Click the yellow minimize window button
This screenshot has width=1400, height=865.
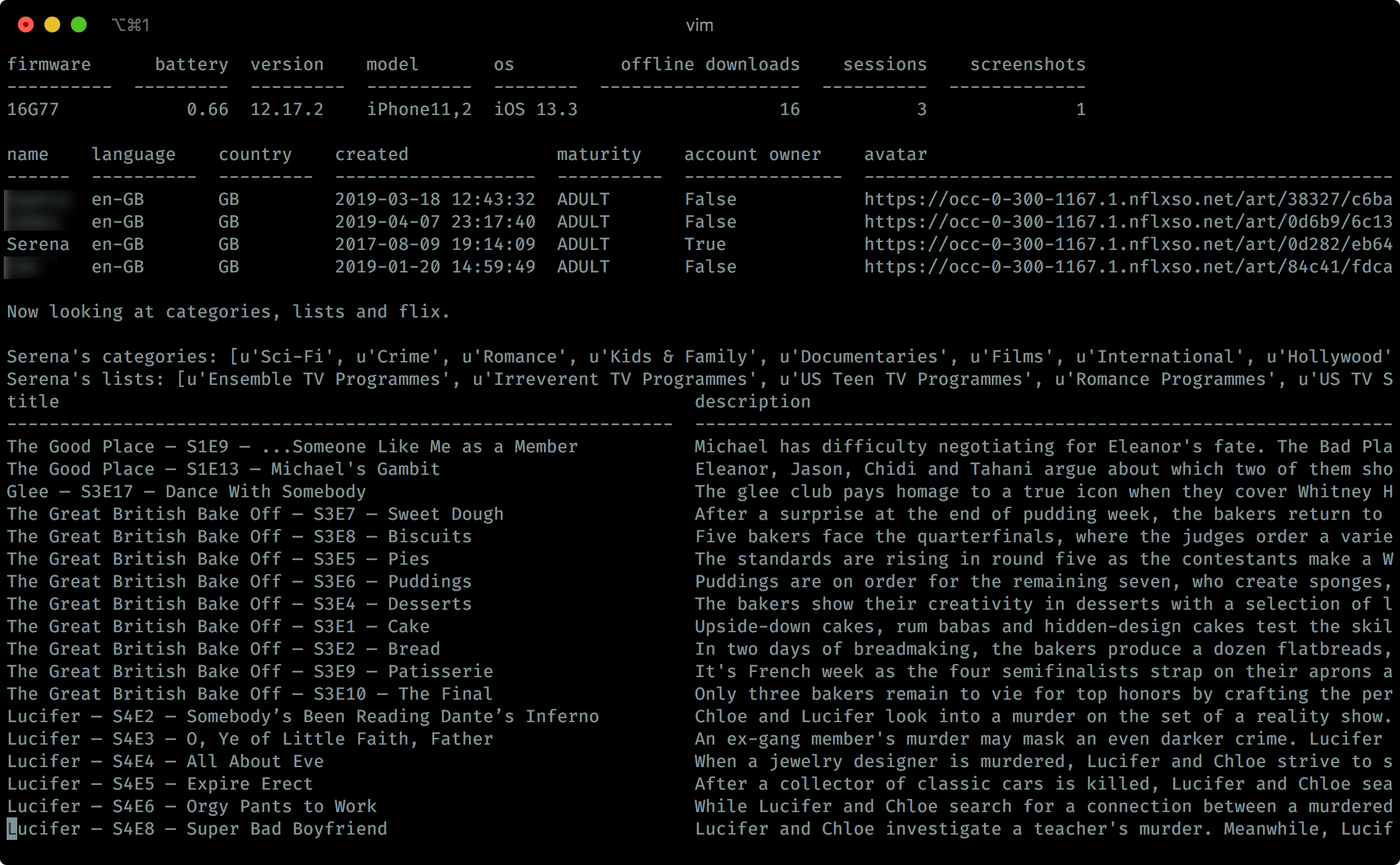pyautogui.click(x=52, y=25)
